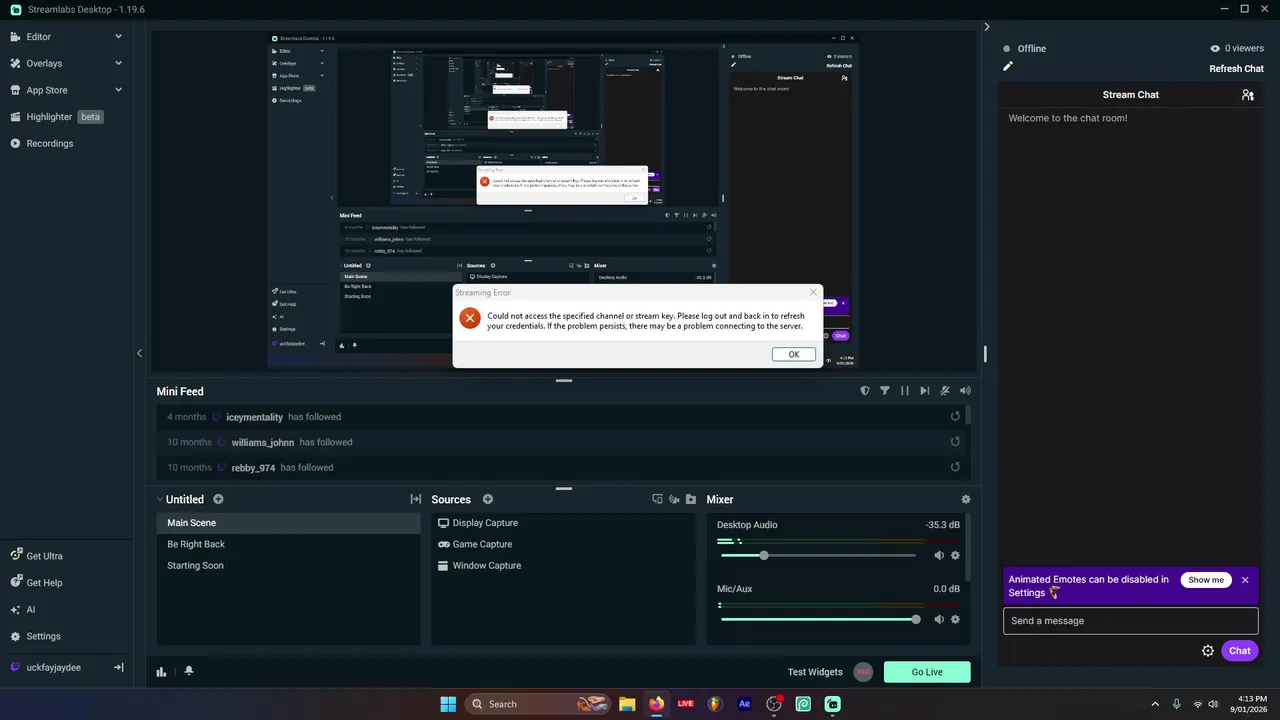Log out using the arrow beside uckfayjaydee
The image size is (1280, 720).
point(118,667)
